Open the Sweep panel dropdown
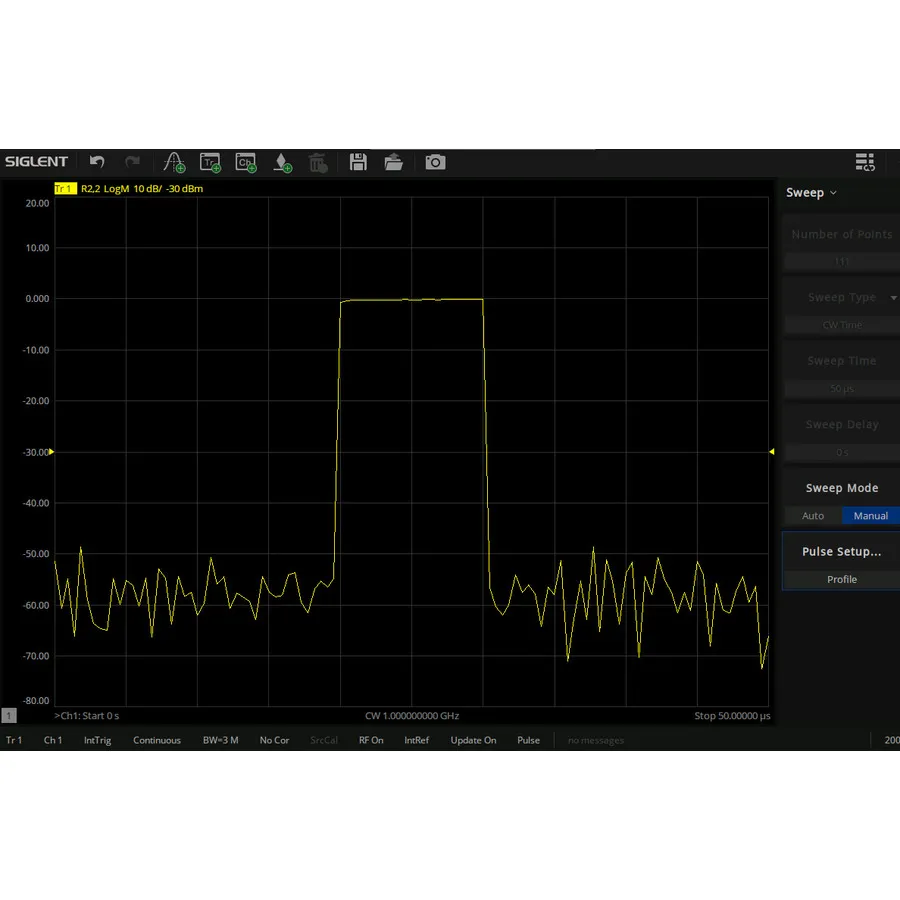Image resolution: width=900 pixels, height=900 pixels. click(812, 192)
